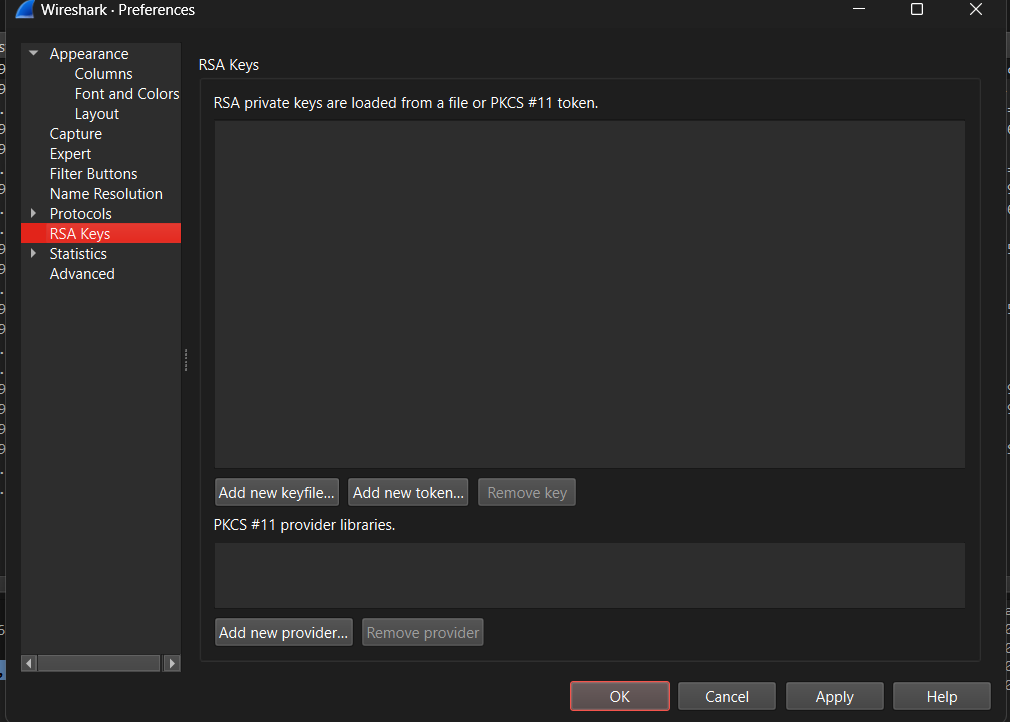Click the Add new keyfile button
This screenshot has width=1010, height=722.
[276, 493]
